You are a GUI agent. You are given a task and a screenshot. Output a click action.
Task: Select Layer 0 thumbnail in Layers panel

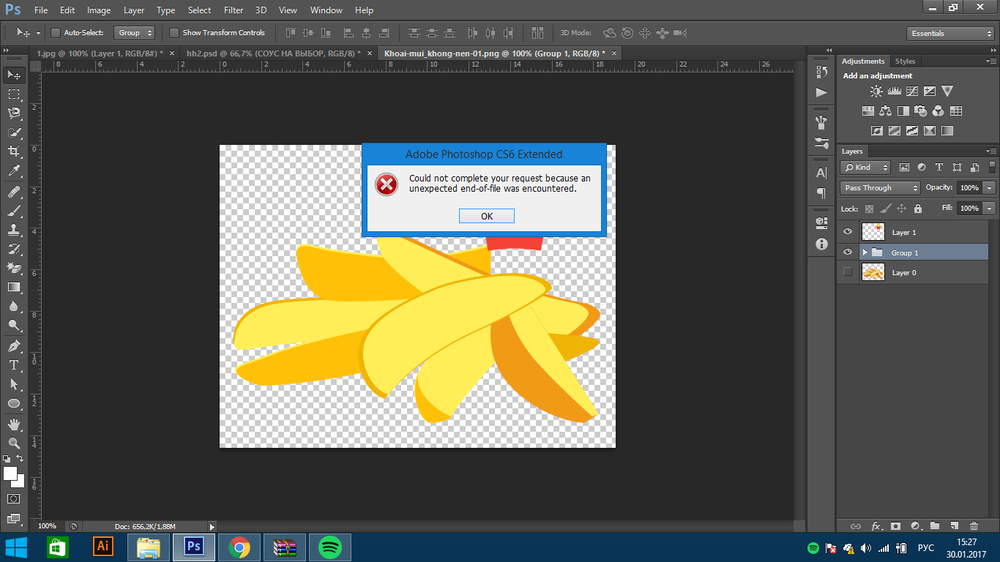[x=873, y=272]
